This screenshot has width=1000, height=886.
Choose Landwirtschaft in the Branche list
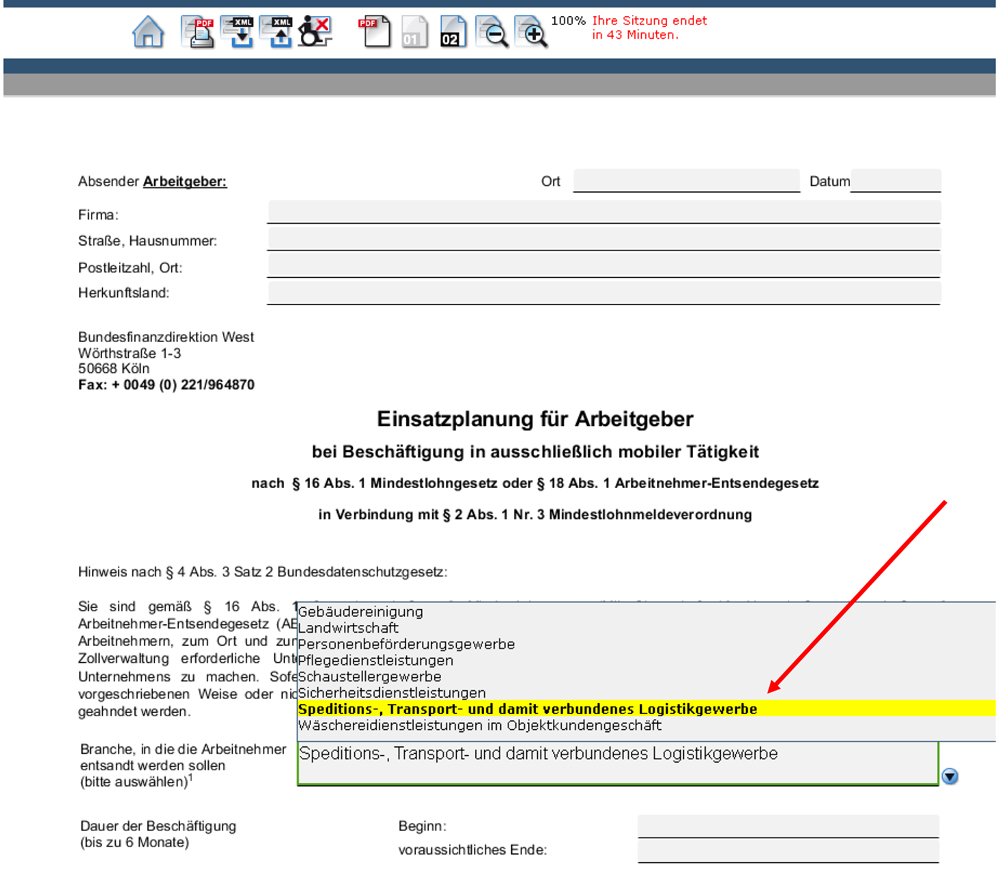348,628
